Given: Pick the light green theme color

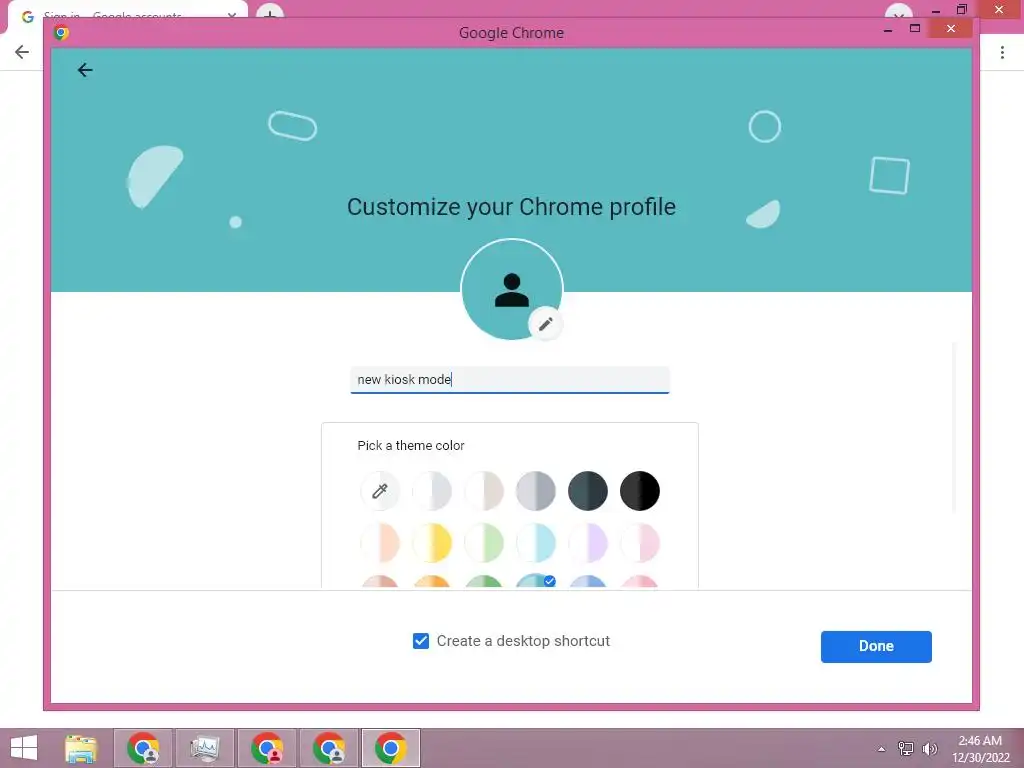Looking at the screenshot, I should (484, 543).
